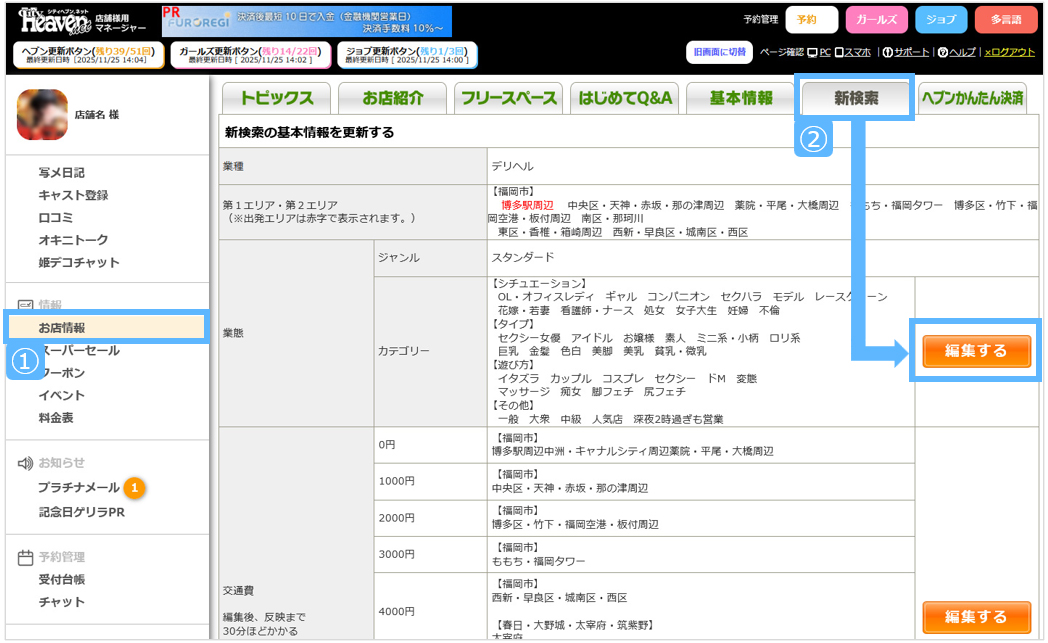This screenshot has width=1048, height=643.
Task: Click 旧画面に切替 button
Action: point(718,52)
